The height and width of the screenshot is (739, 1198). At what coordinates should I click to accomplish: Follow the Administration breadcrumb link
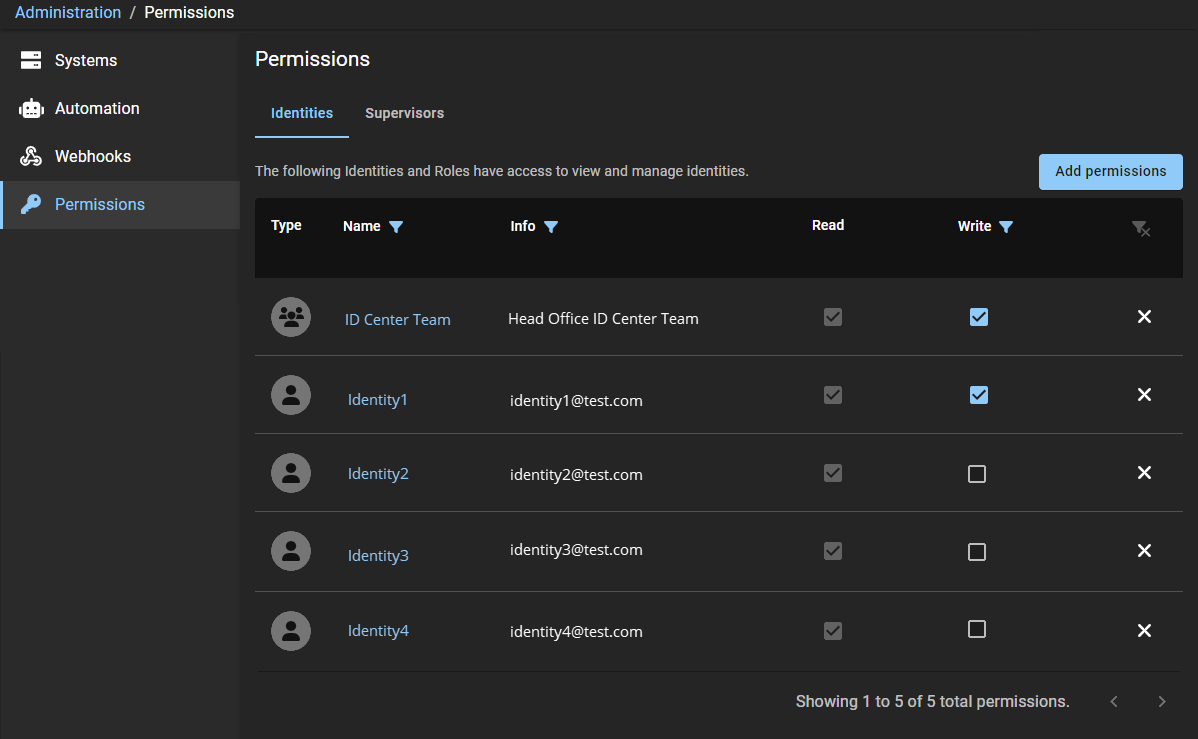pos(68,12)
